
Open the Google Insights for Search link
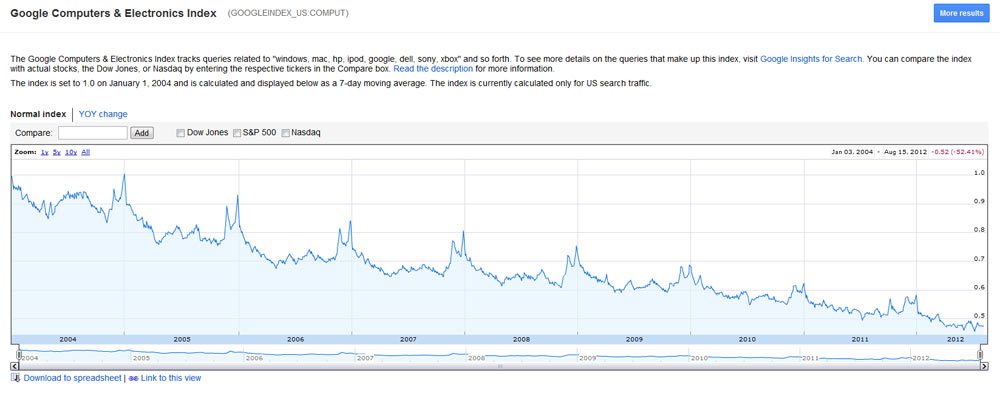[x=812, y=58]
